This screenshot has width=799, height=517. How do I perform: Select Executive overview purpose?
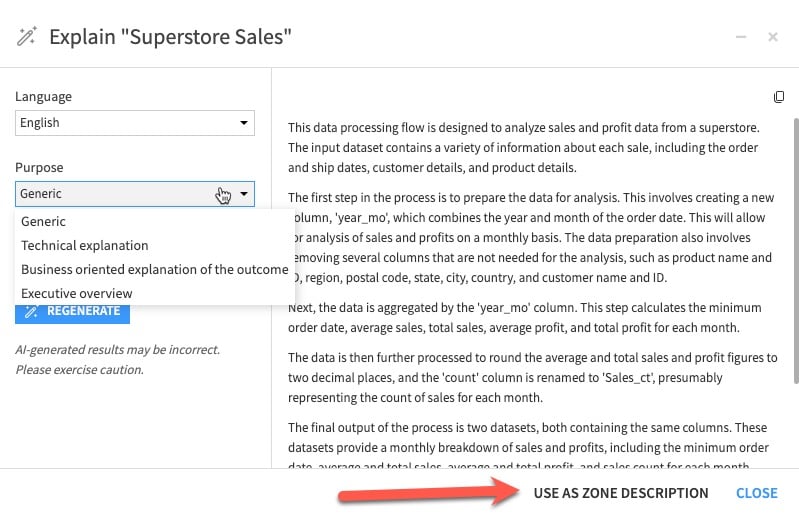[x=76, y=294]
